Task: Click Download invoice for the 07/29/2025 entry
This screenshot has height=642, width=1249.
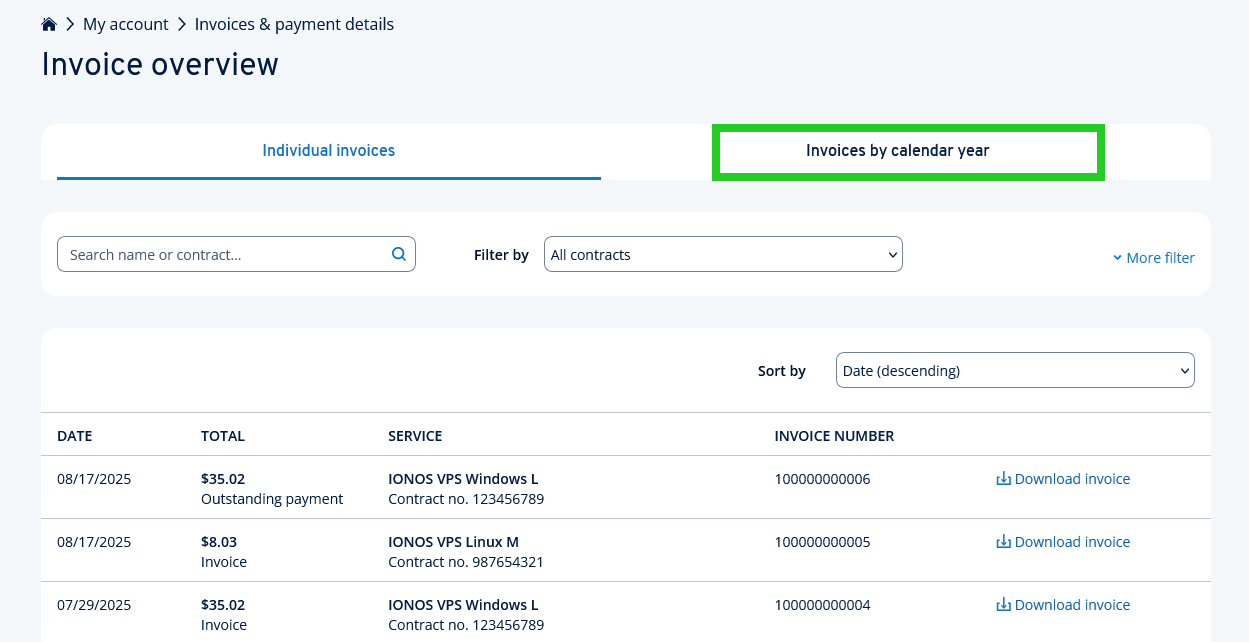Action: tap(1072, 605)
